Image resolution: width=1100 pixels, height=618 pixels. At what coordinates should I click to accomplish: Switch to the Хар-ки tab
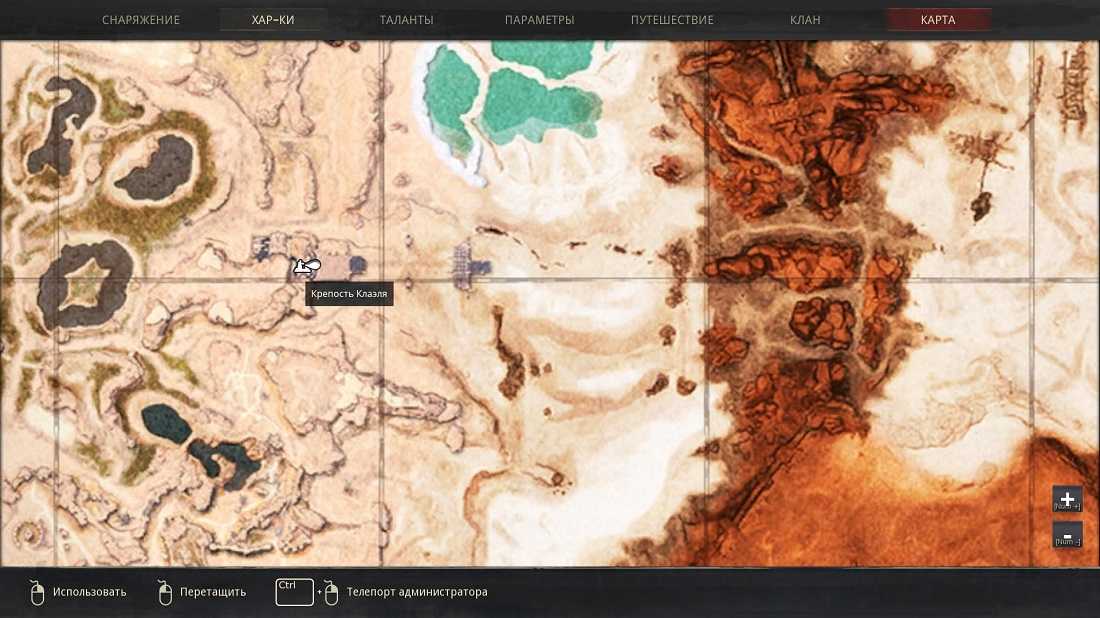click(x=273, y=20)
